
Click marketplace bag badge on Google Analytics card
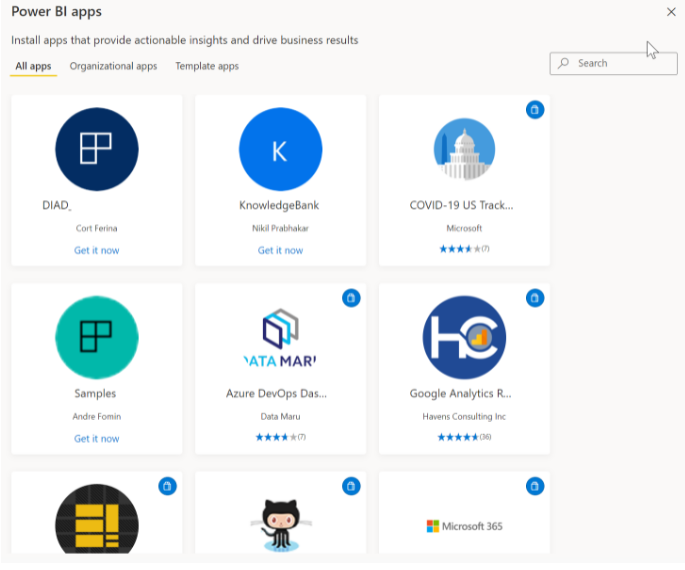535,298
